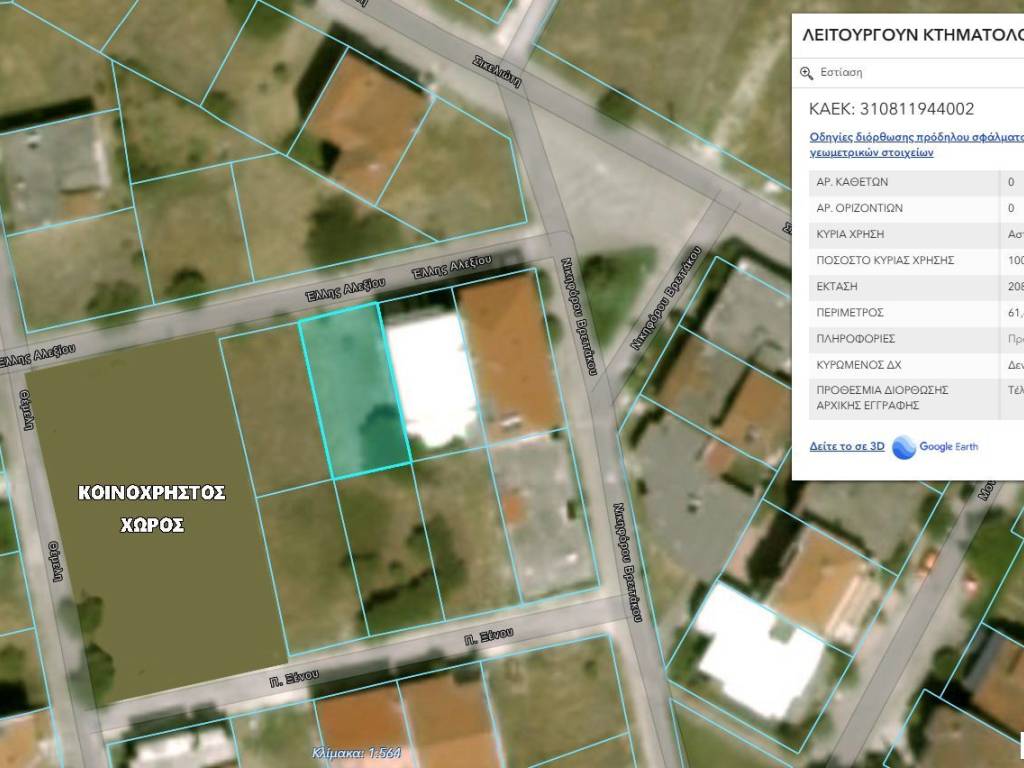Image resolution: width=1024 pixels, height=768 pixels.
Task: Open the Δείτε το σε 3D link
Action: 846,447
